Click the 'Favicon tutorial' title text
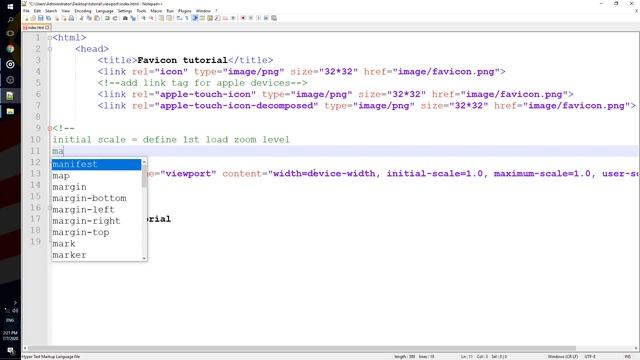The width and height of the screenshot is (640, 360). tap(182, 60)
